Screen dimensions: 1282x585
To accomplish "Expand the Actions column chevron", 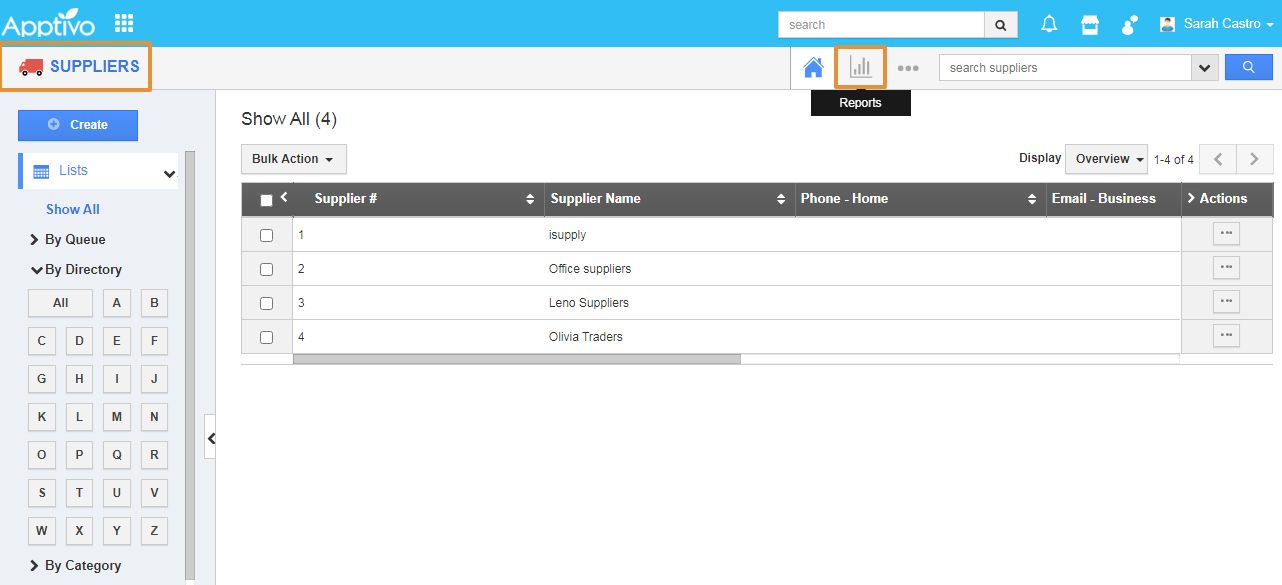I will [1191, 198].
